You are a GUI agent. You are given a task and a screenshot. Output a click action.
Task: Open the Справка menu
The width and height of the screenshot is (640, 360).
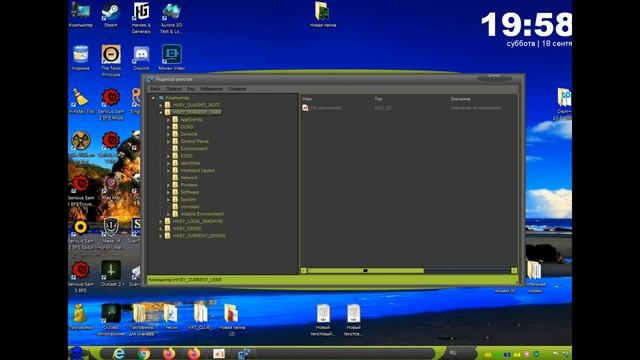[237, 89]
